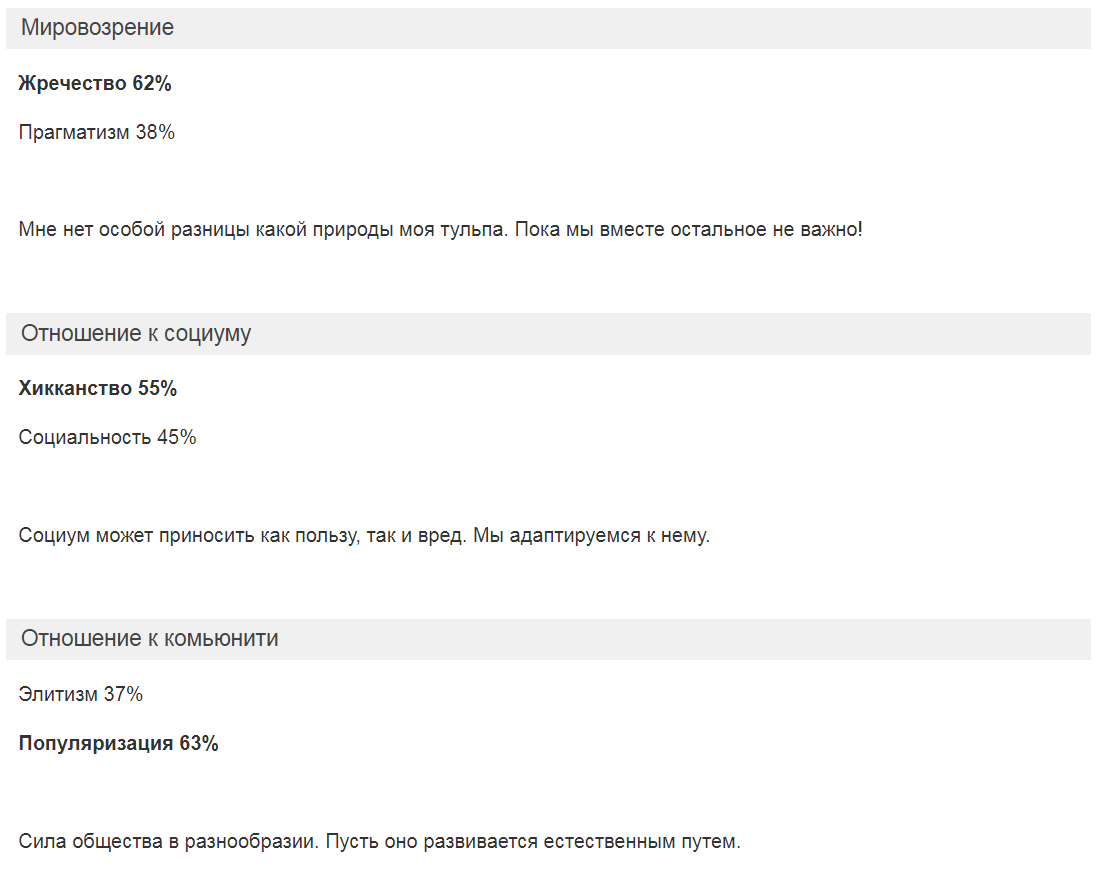Click the Прагматизм 38% line
1101x885 pixels.
[x=96, y=133]
